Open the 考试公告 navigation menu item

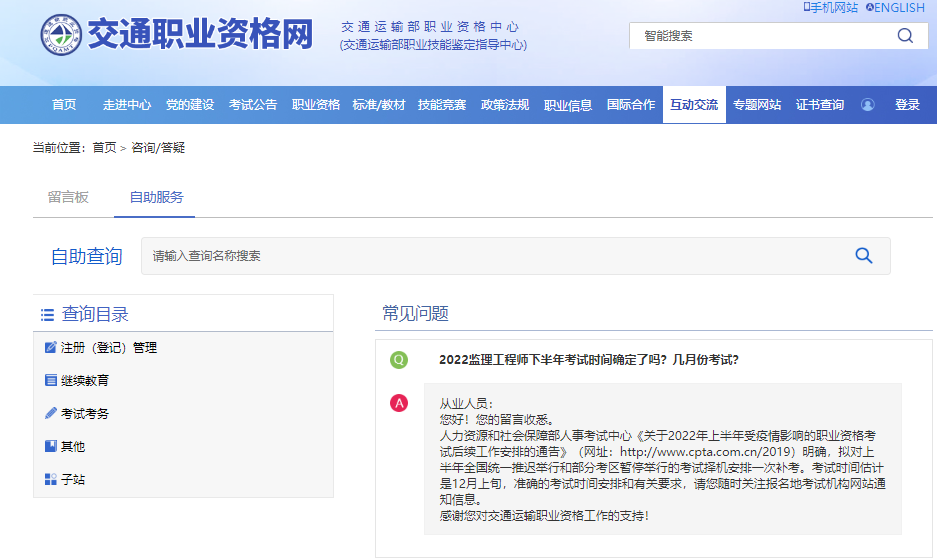point(252,105)
